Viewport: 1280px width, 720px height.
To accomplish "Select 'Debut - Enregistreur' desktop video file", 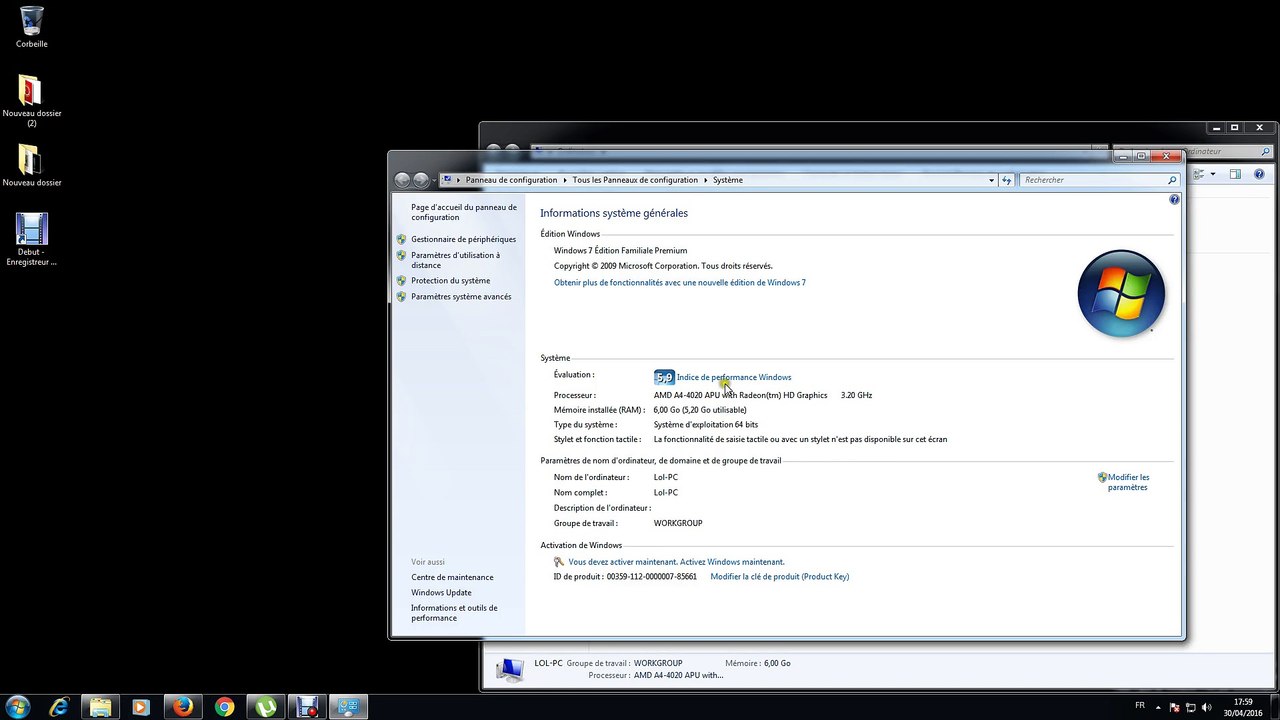I will 32,240.
